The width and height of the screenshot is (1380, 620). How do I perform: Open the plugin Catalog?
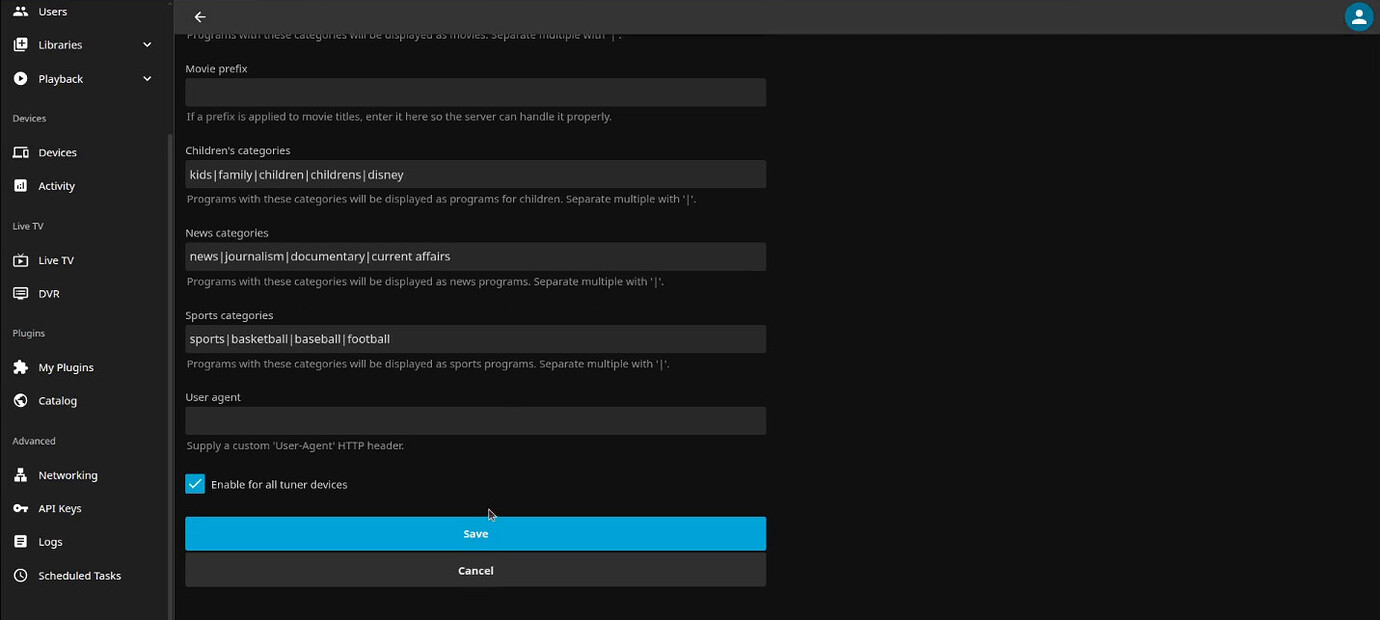(x=57, y=401)
